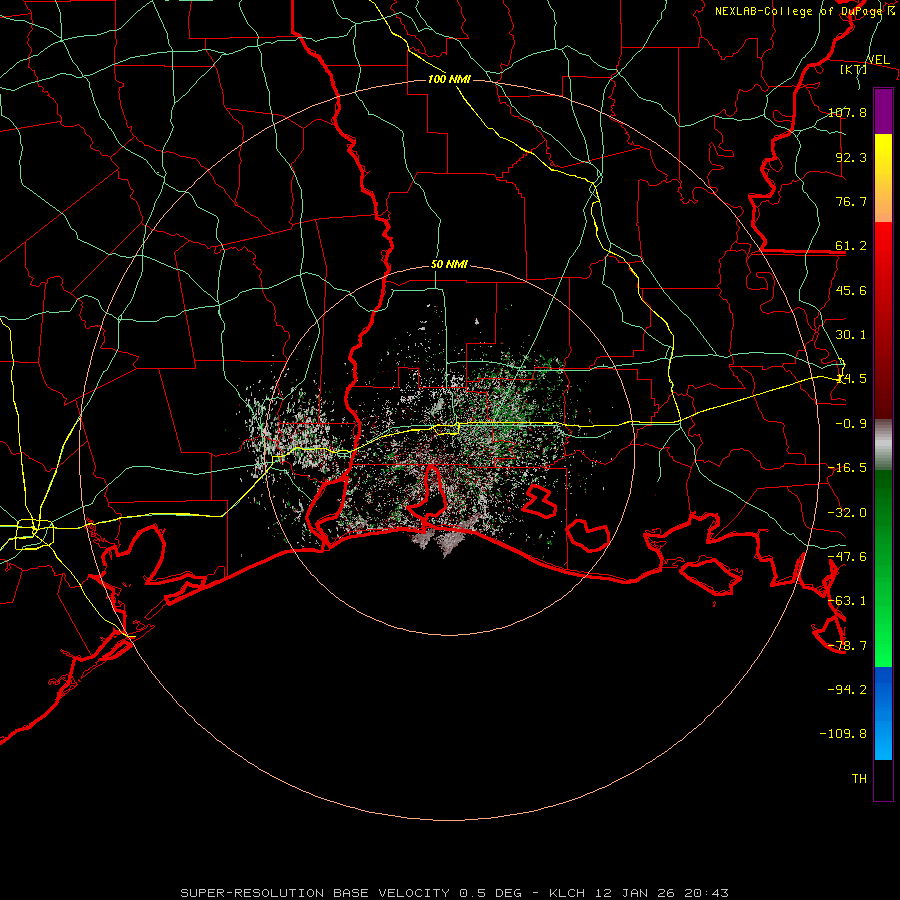This screenshot has width=900, height=900.
Task: Pick the green segment of the velocity color bar
Action: (883, 568)
